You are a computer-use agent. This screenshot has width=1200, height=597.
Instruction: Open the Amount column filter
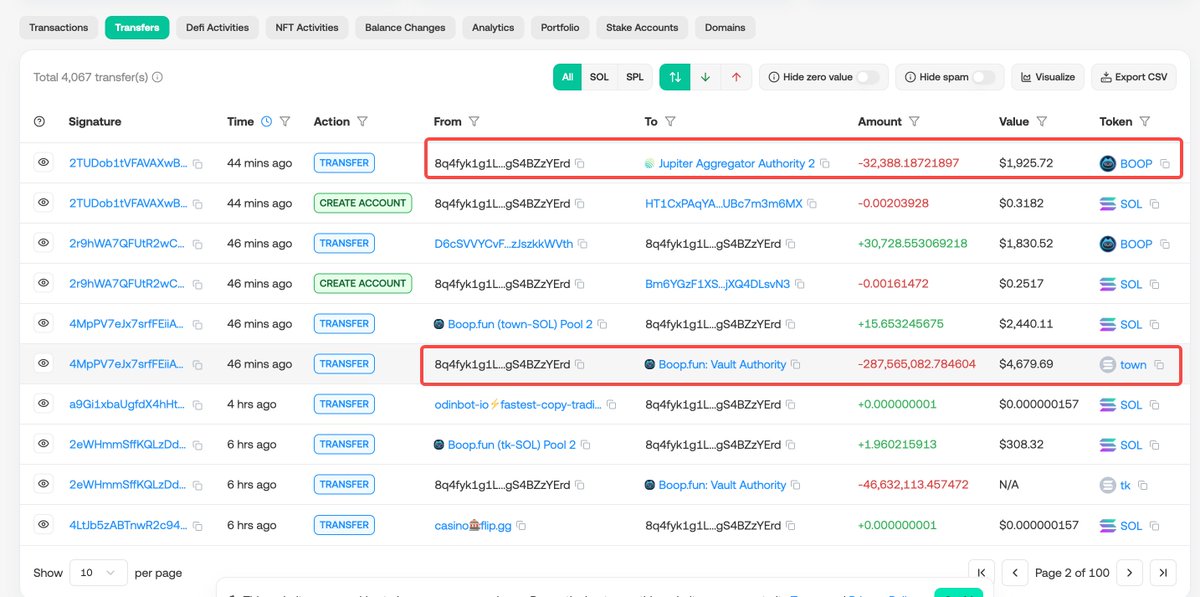coord(914,122)
